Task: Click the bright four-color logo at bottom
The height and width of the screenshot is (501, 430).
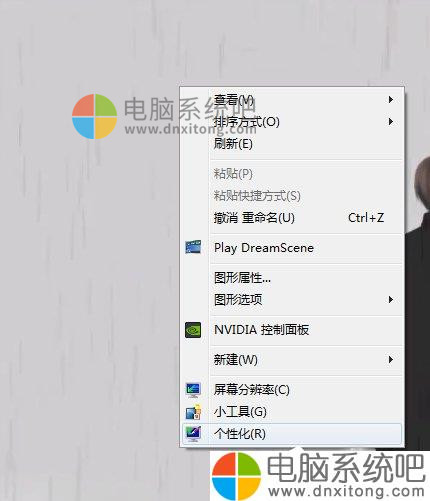Action: click(236, 476)
